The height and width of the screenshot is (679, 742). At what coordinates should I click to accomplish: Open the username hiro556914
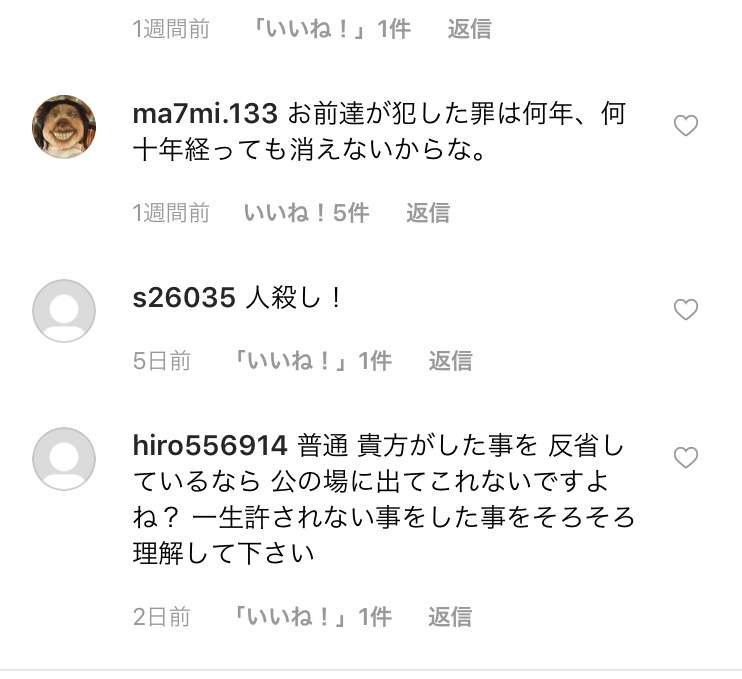click(x=210, y=446)
